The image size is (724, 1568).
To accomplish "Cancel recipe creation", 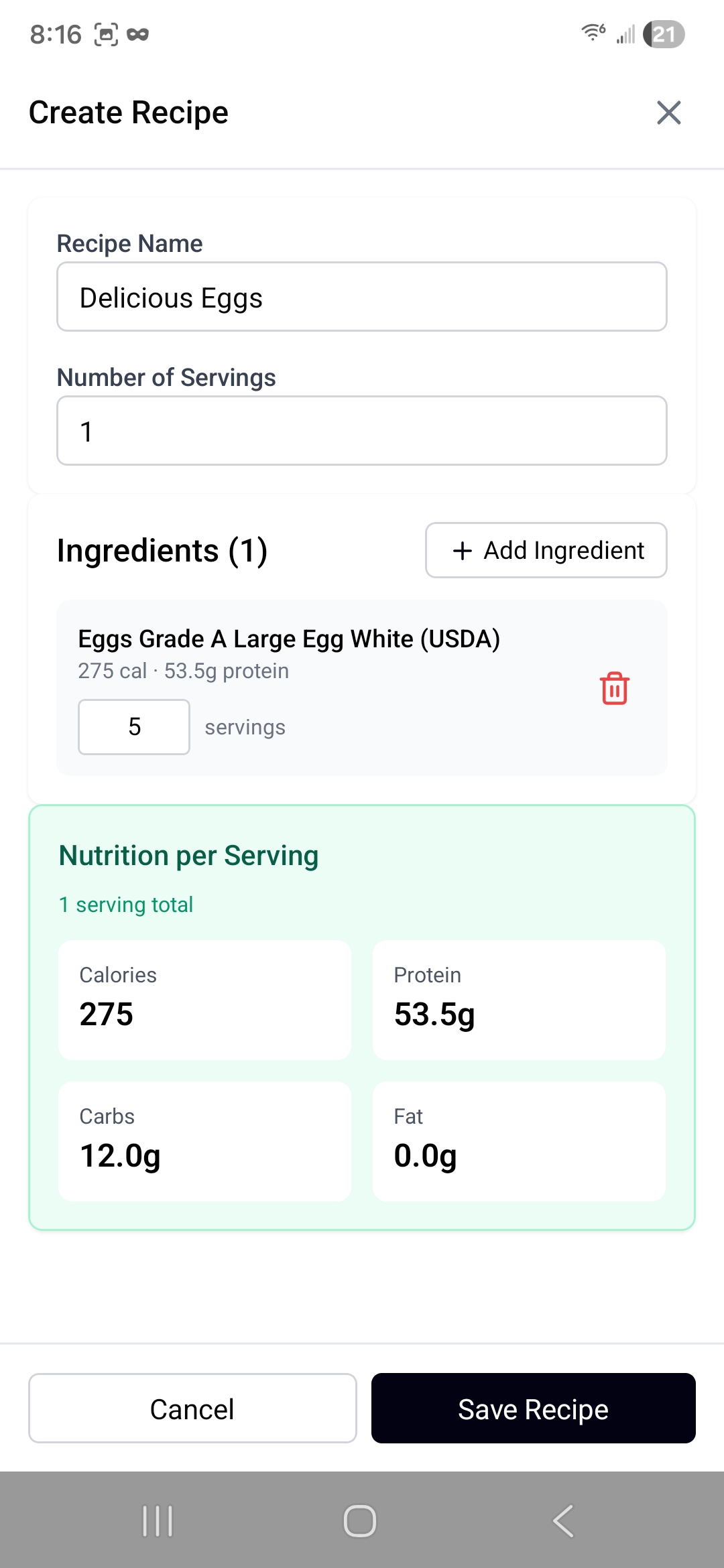I will click(192, 1409).
